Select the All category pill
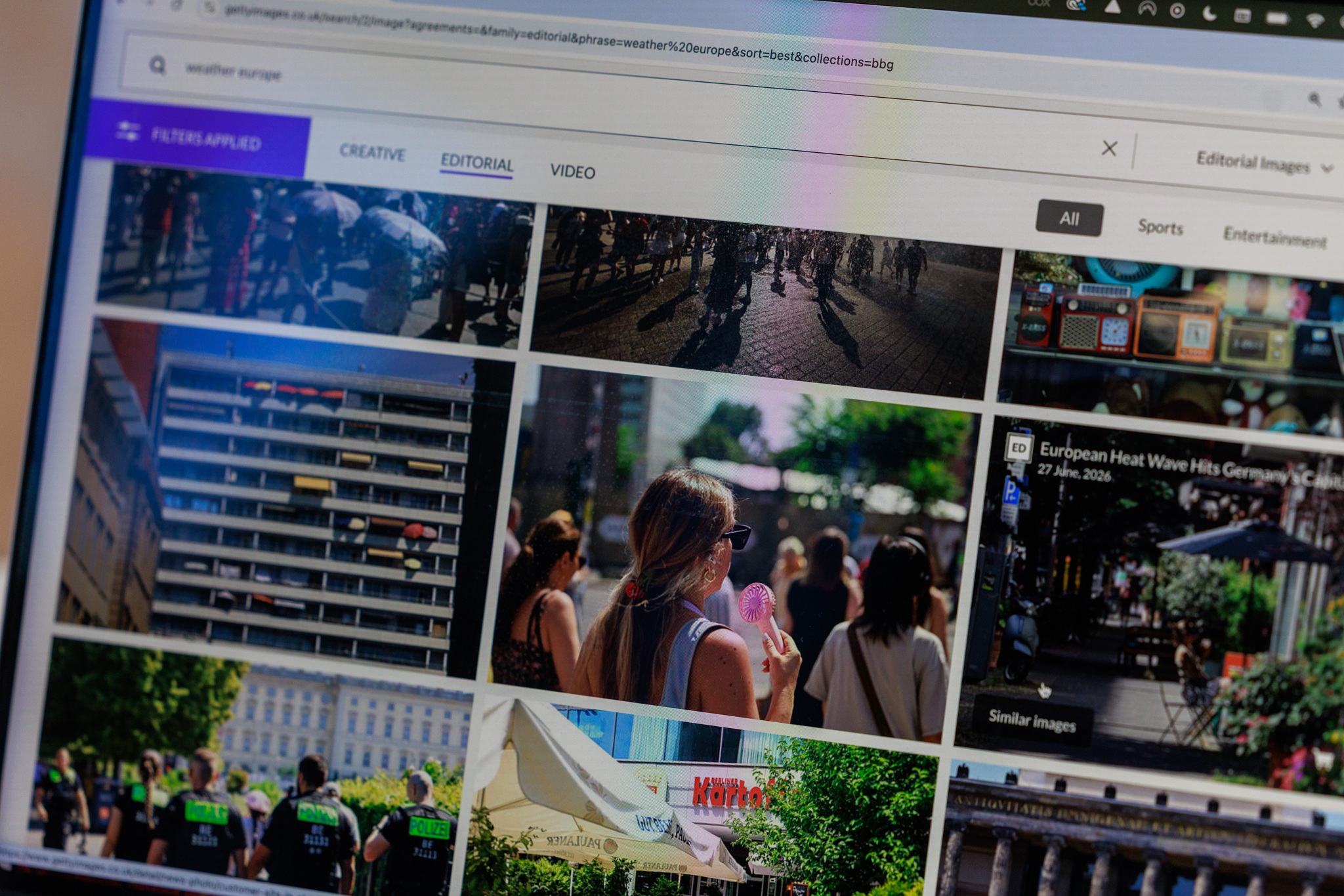 1069,218
